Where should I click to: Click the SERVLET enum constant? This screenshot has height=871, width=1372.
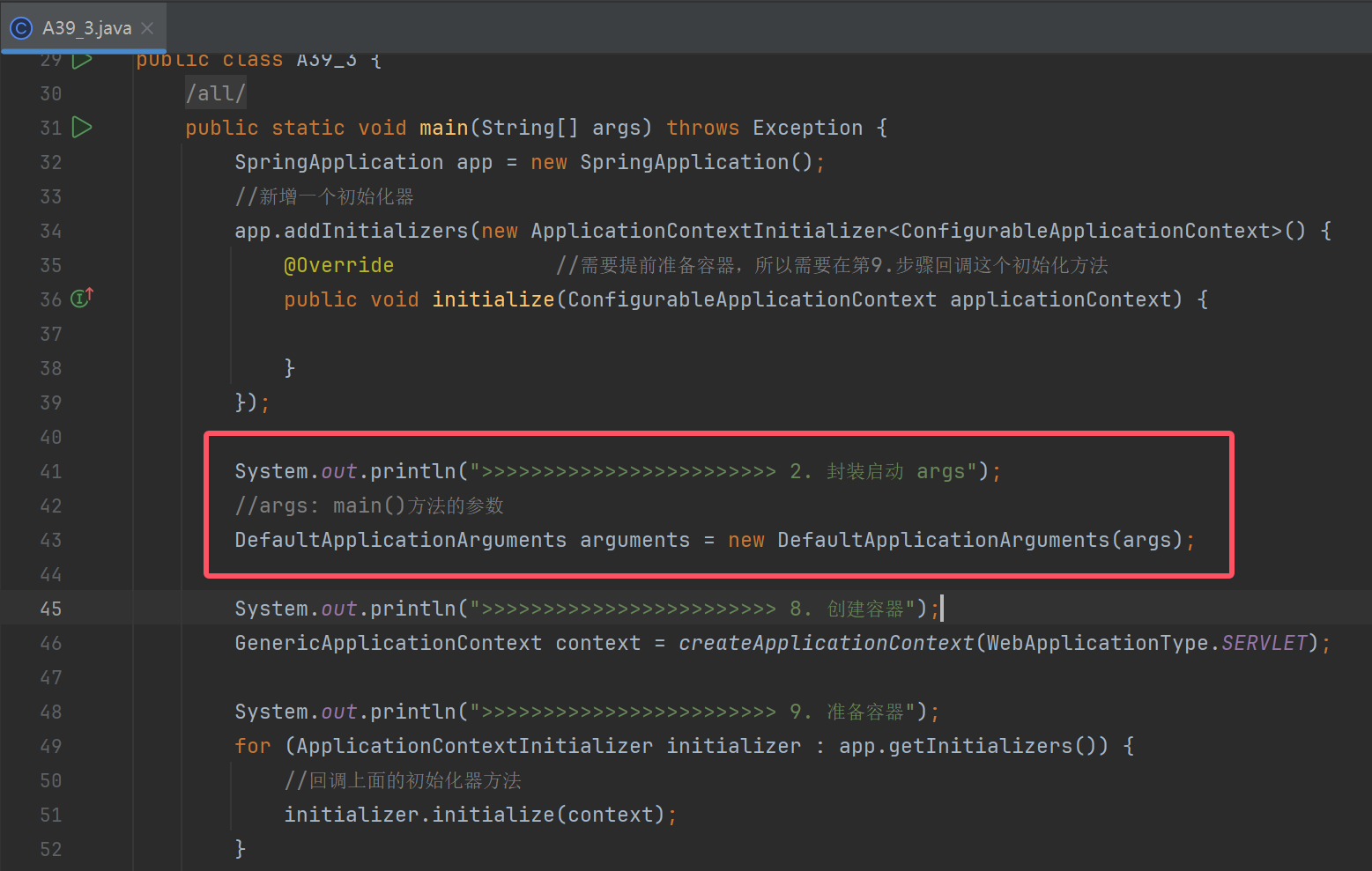[x=1264, y=643]
